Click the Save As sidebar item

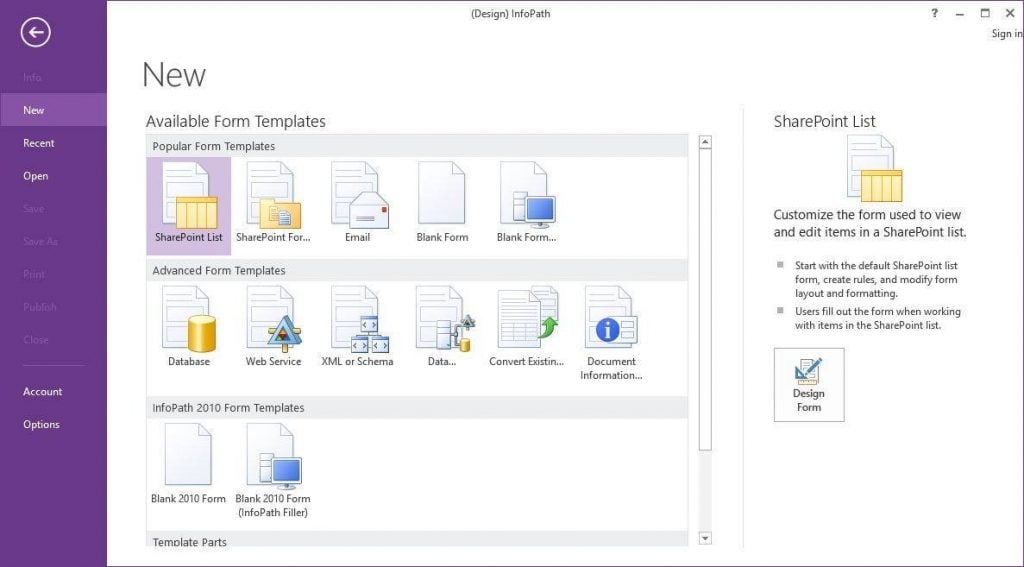coord(53,241)
